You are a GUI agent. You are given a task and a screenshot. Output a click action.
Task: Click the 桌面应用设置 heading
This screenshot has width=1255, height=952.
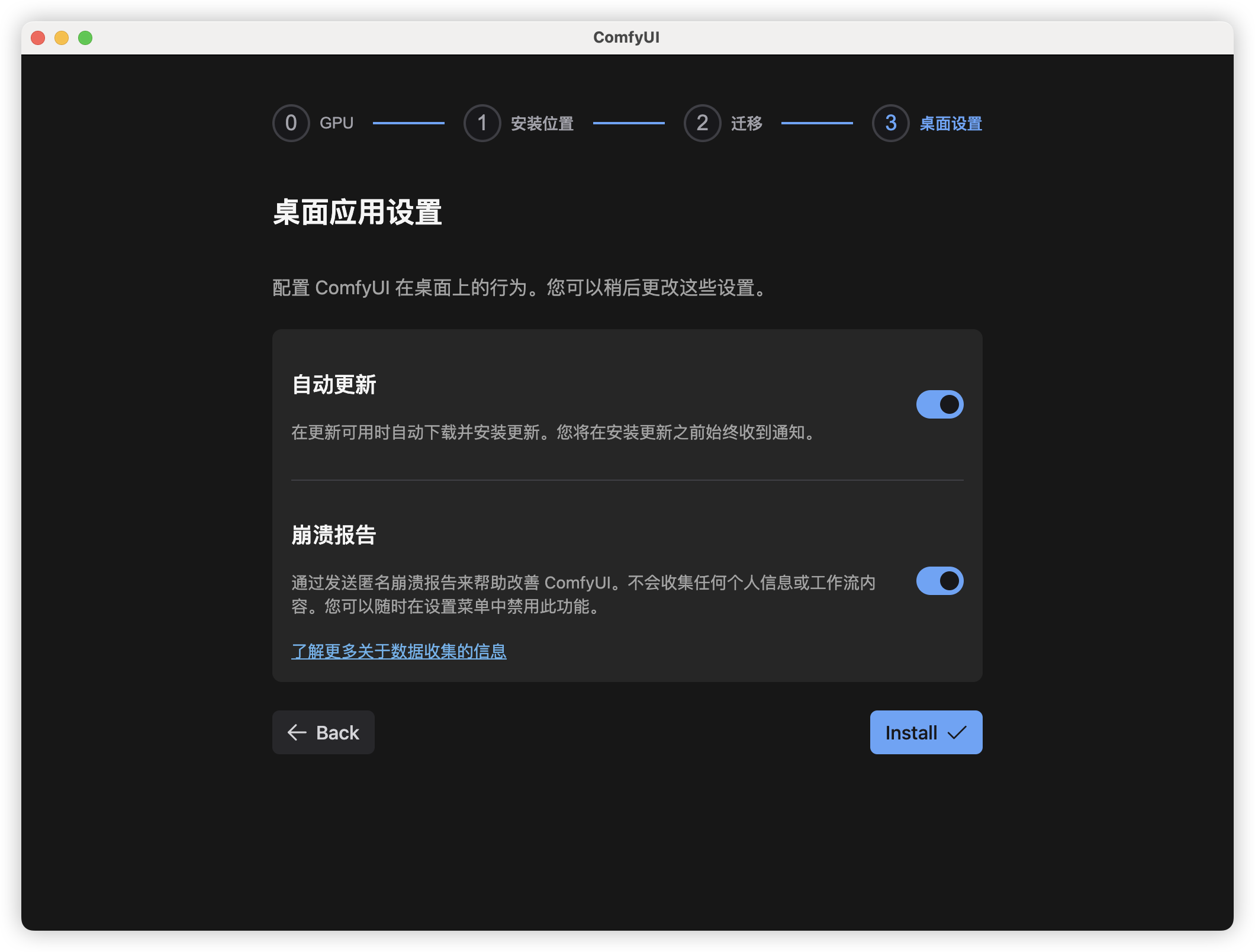click(x=357, y=213)
